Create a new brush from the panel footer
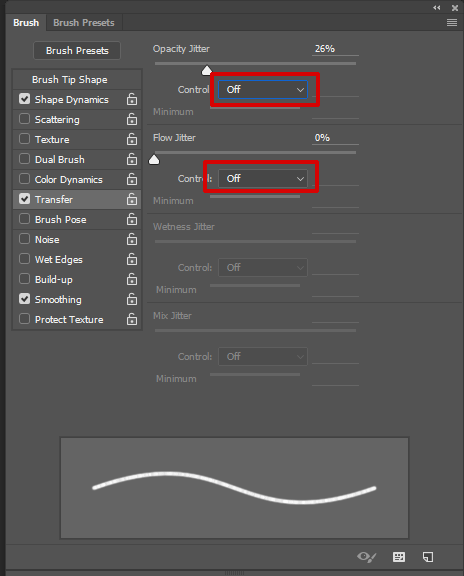Viewport: 464px width, 576px height. [428, 557]
